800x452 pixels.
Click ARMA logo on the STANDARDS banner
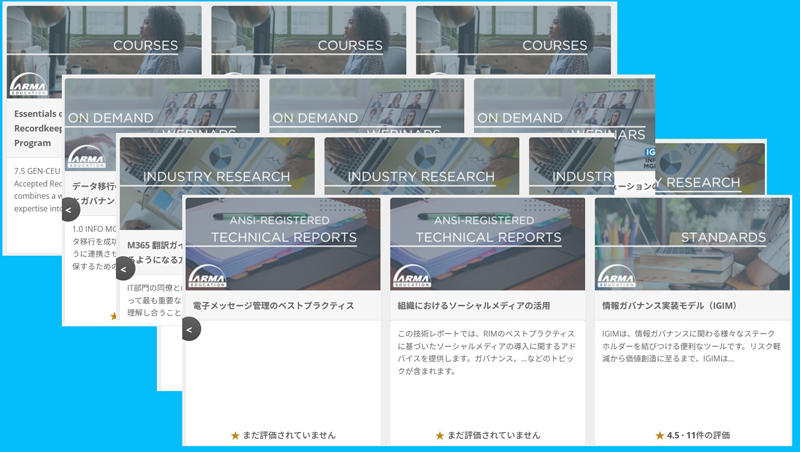tap(617, 277)
